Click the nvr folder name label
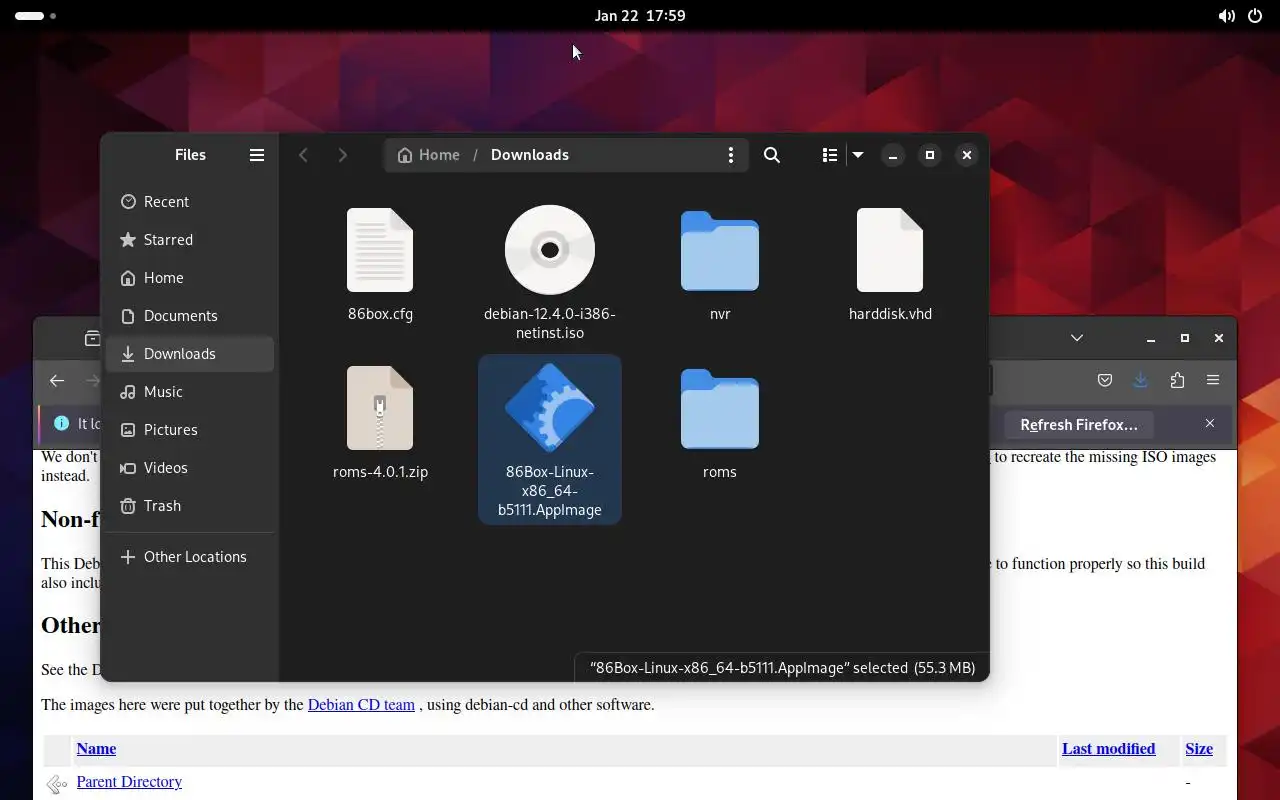Image resolution: width=1280 pixels, height=800 pixels. click(720, 314)
